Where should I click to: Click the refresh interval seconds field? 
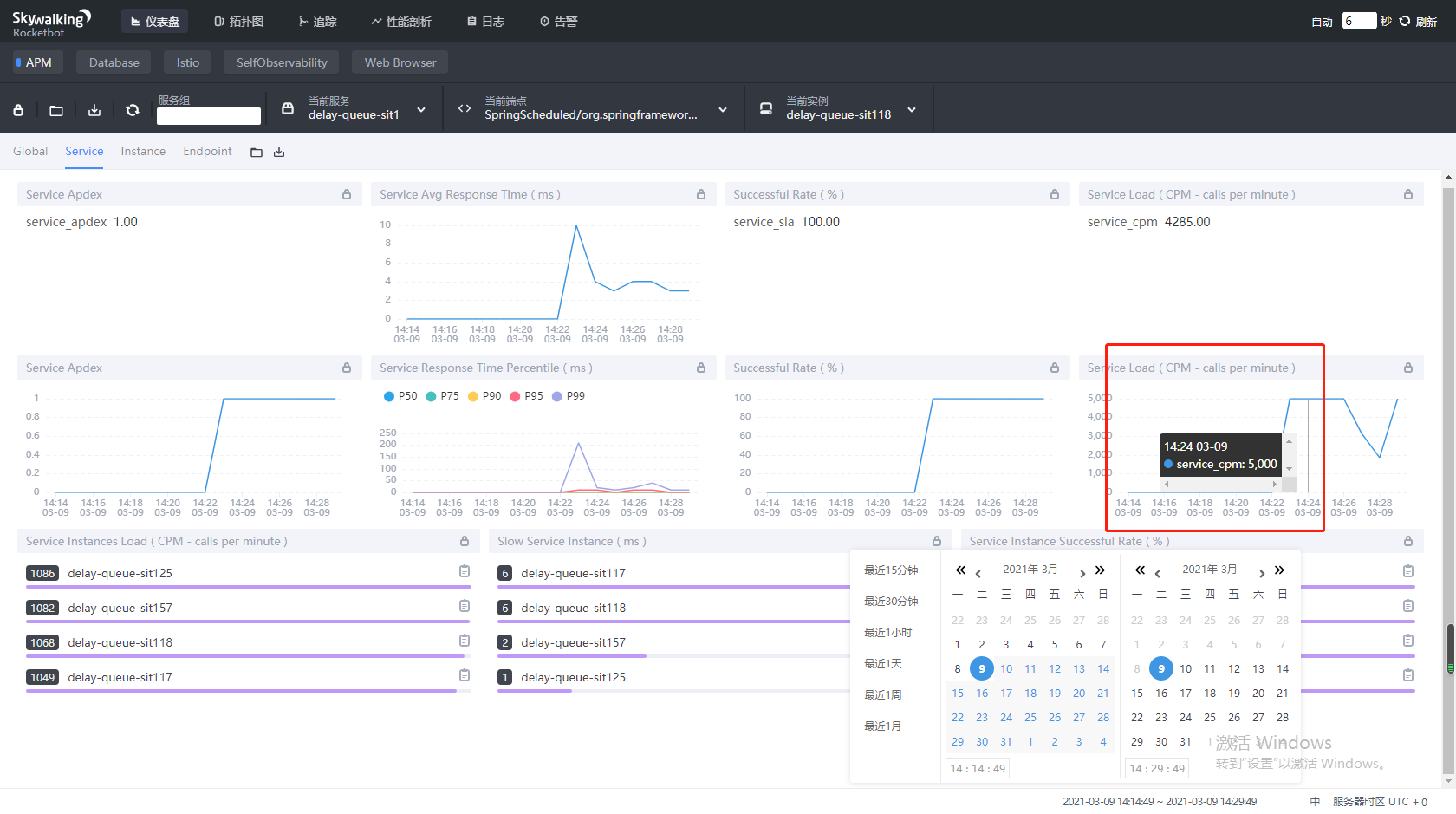(x=1359, y=21)
